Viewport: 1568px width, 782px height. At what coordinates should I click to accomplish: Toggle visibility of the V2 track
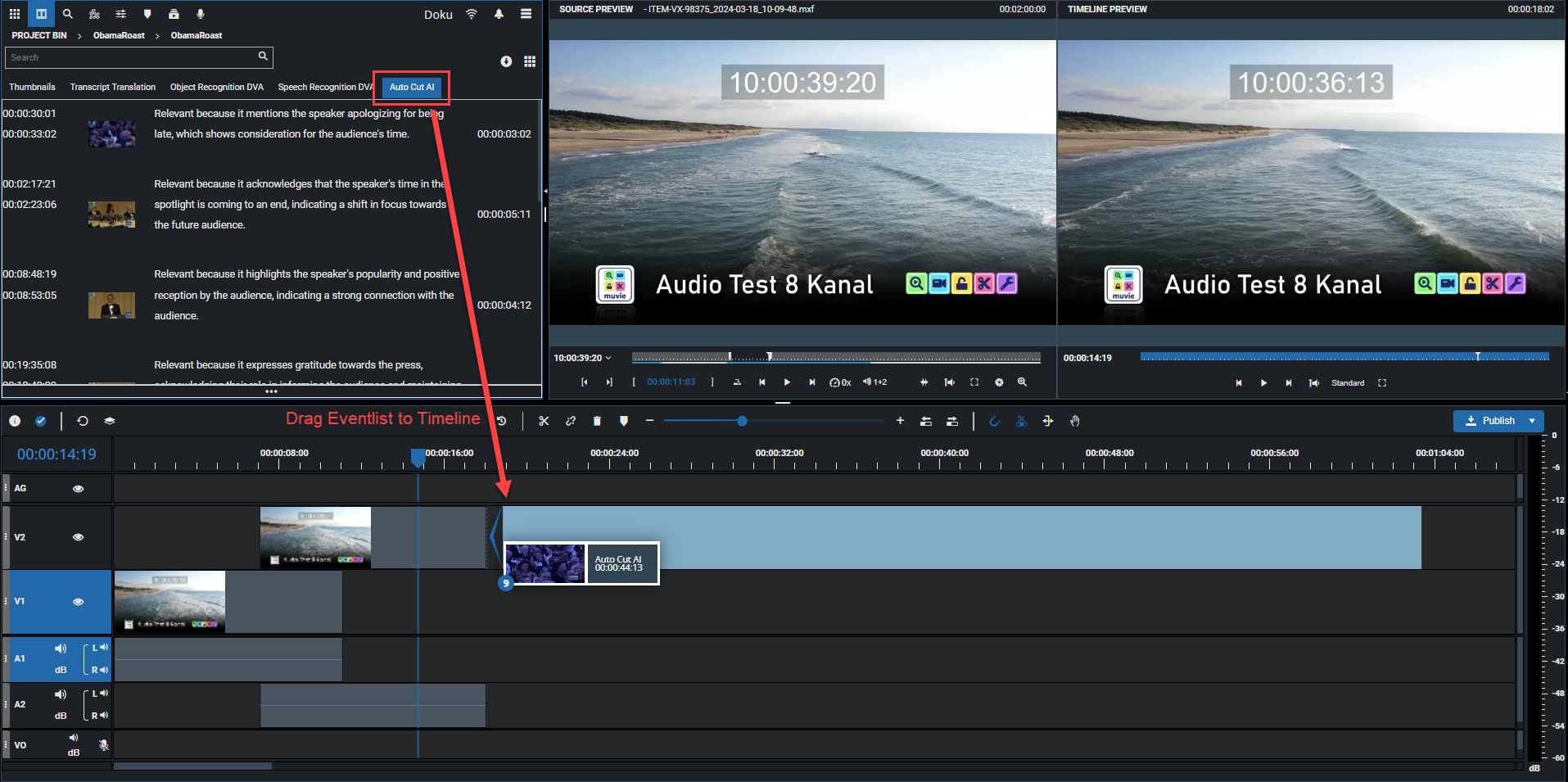point(79,537)
